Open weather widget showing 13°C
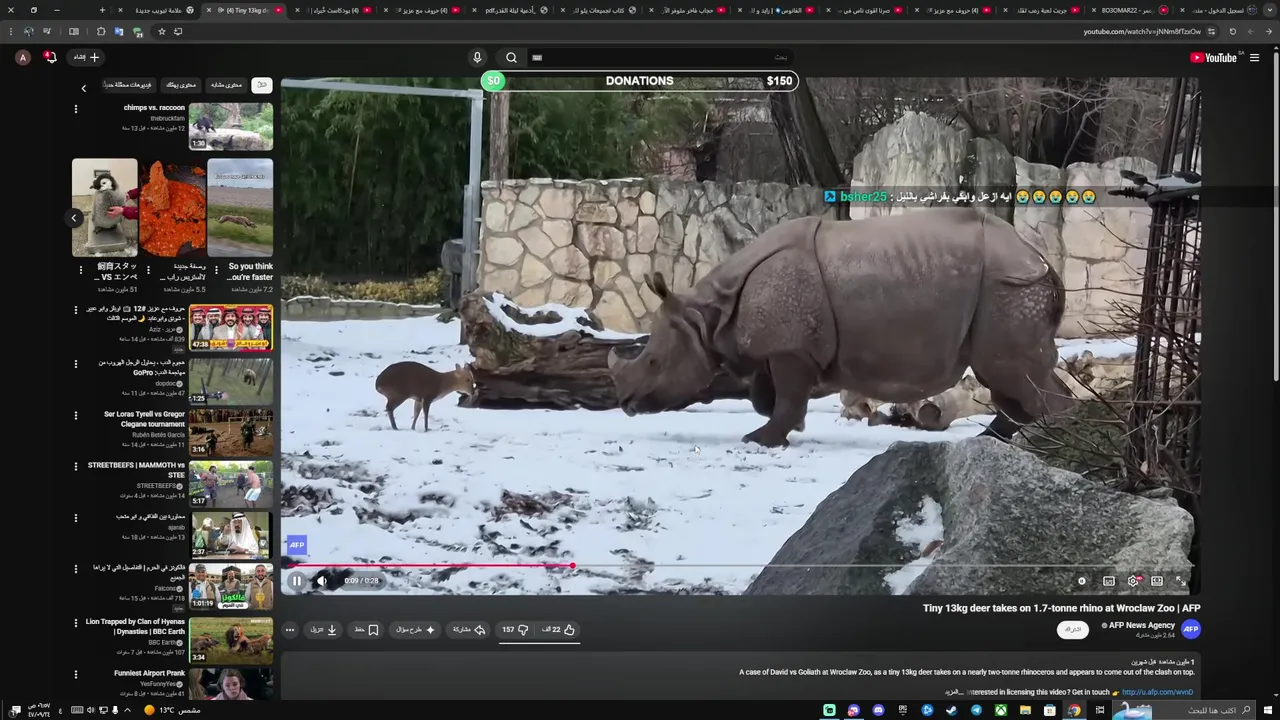The height and width of the screenshot is (720, 1280). 172,710
